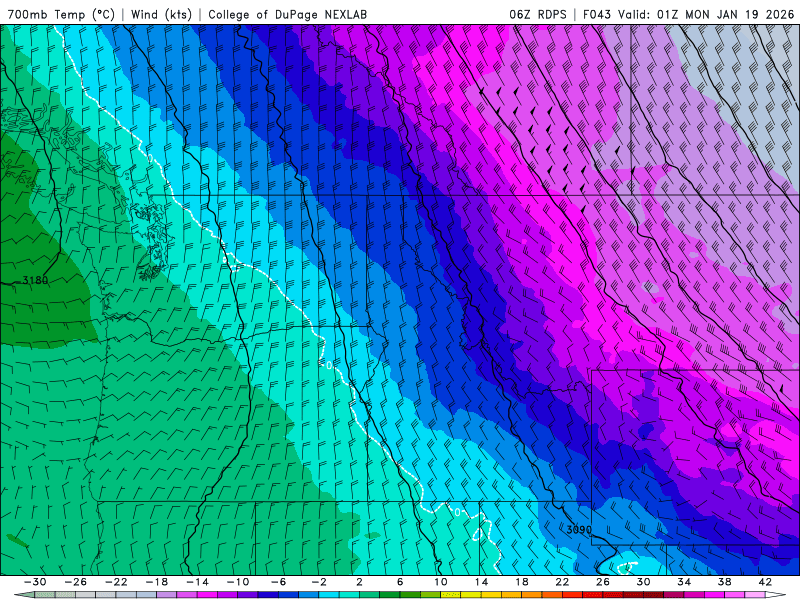
Task: Click the bright red swatch under '22'
Action: tap(572, 595)
